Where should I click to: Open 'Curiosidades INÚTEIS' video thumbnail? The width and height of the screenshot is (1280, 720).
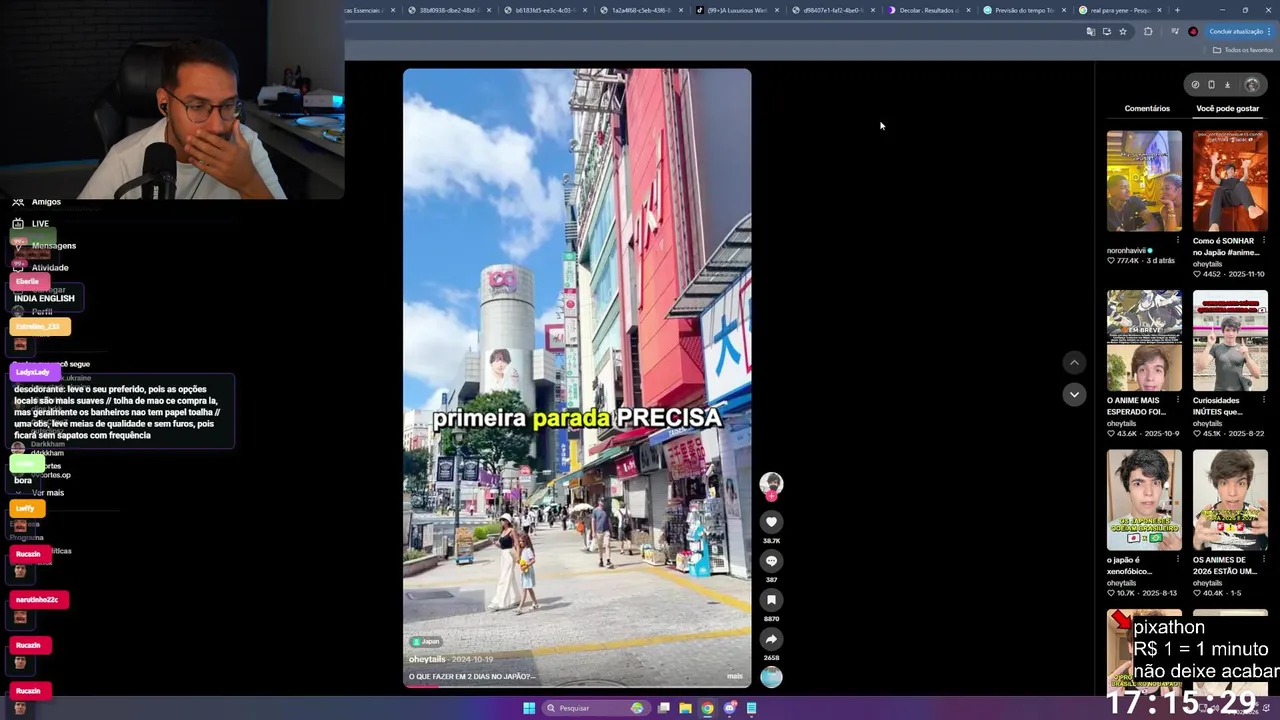(1230, 341)
